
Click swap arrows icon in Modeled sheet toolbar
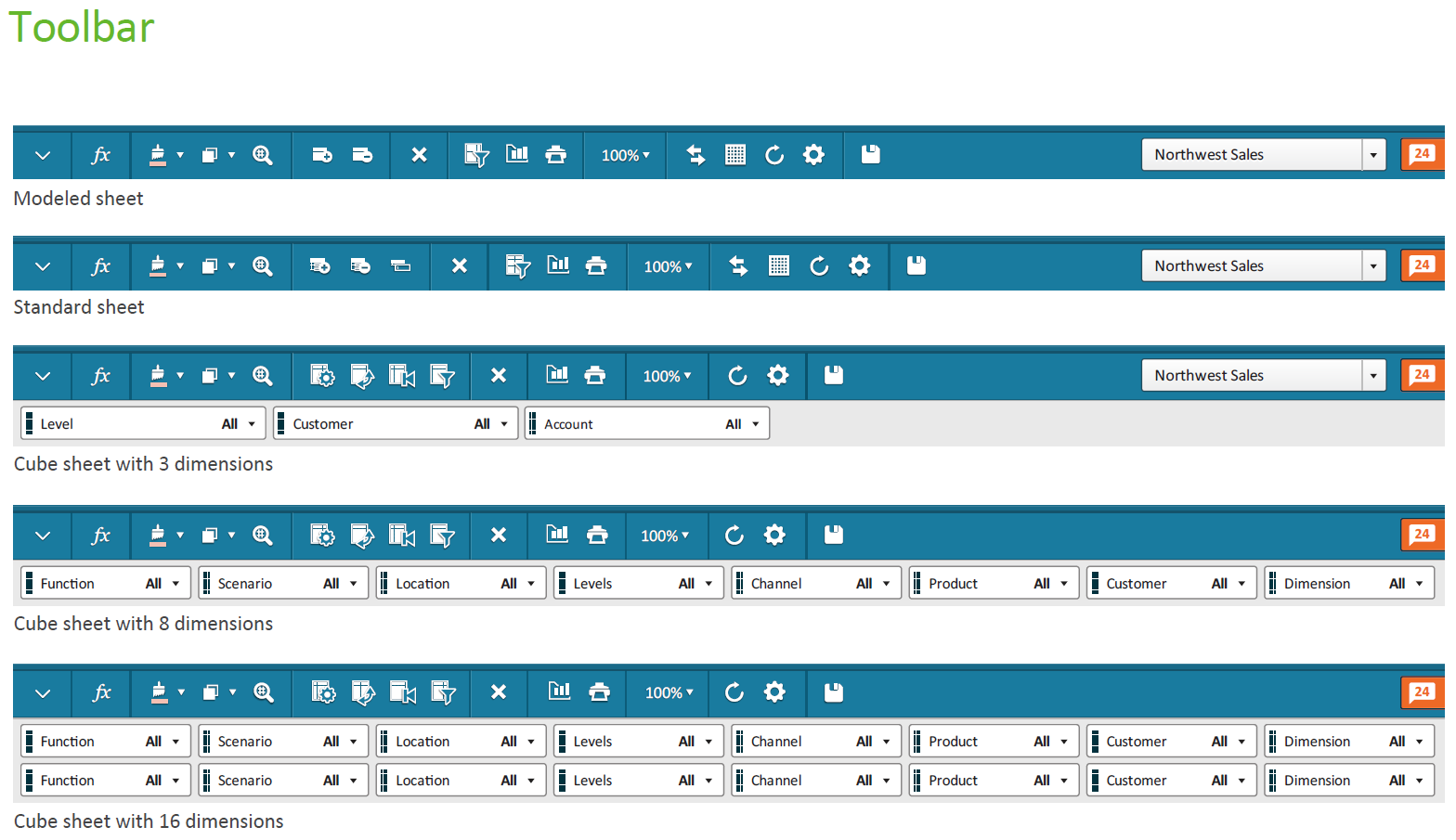tap(695, 155)
